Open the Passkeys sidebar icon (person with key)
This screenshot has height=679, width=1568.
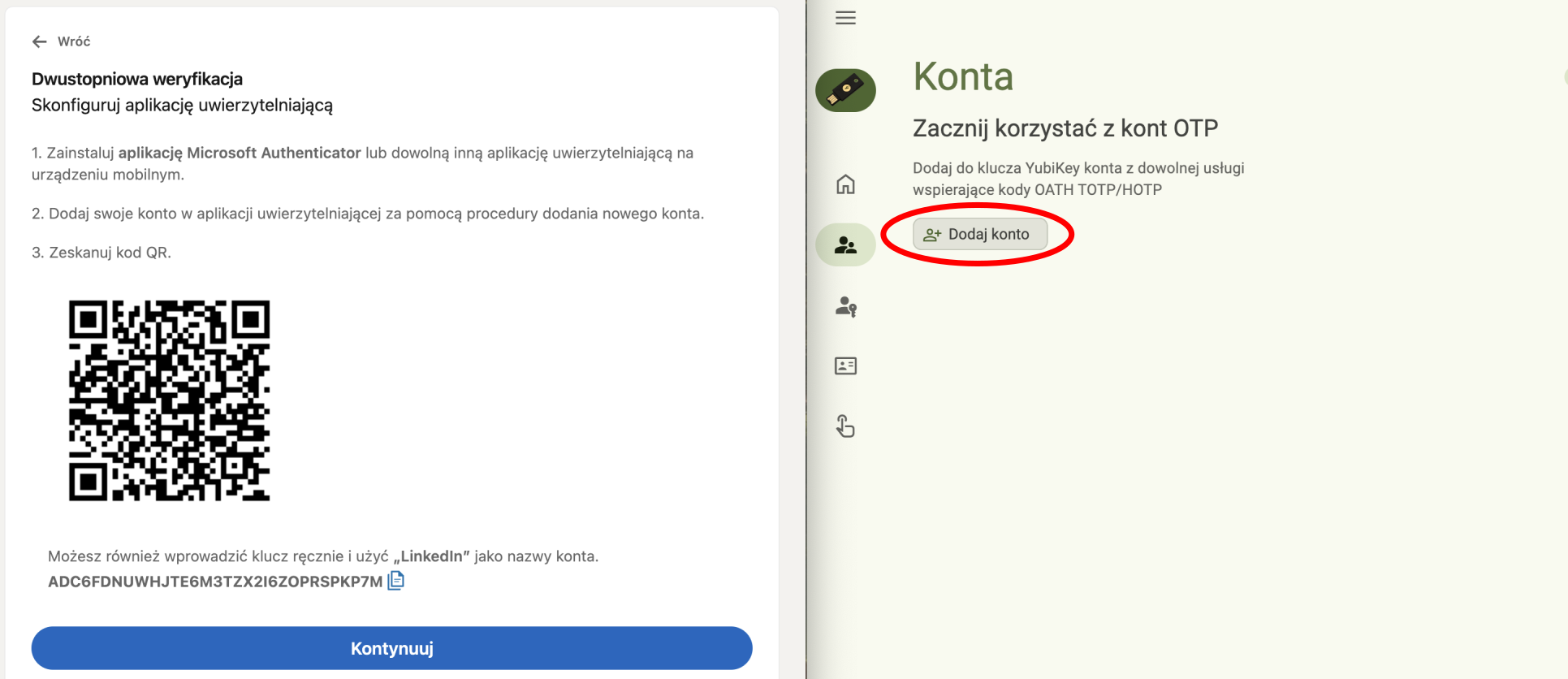tap(845, 306)
